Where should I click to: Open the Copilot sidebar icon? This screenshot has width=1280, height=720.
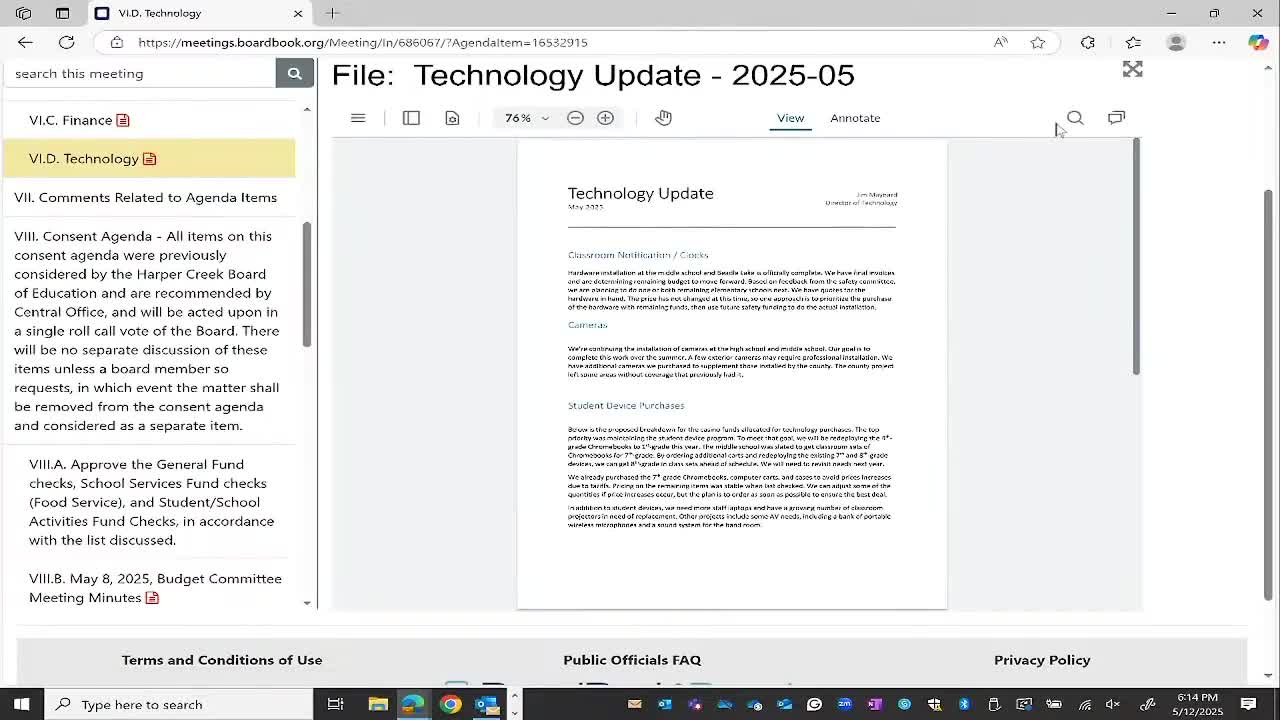click(1258, 42)
